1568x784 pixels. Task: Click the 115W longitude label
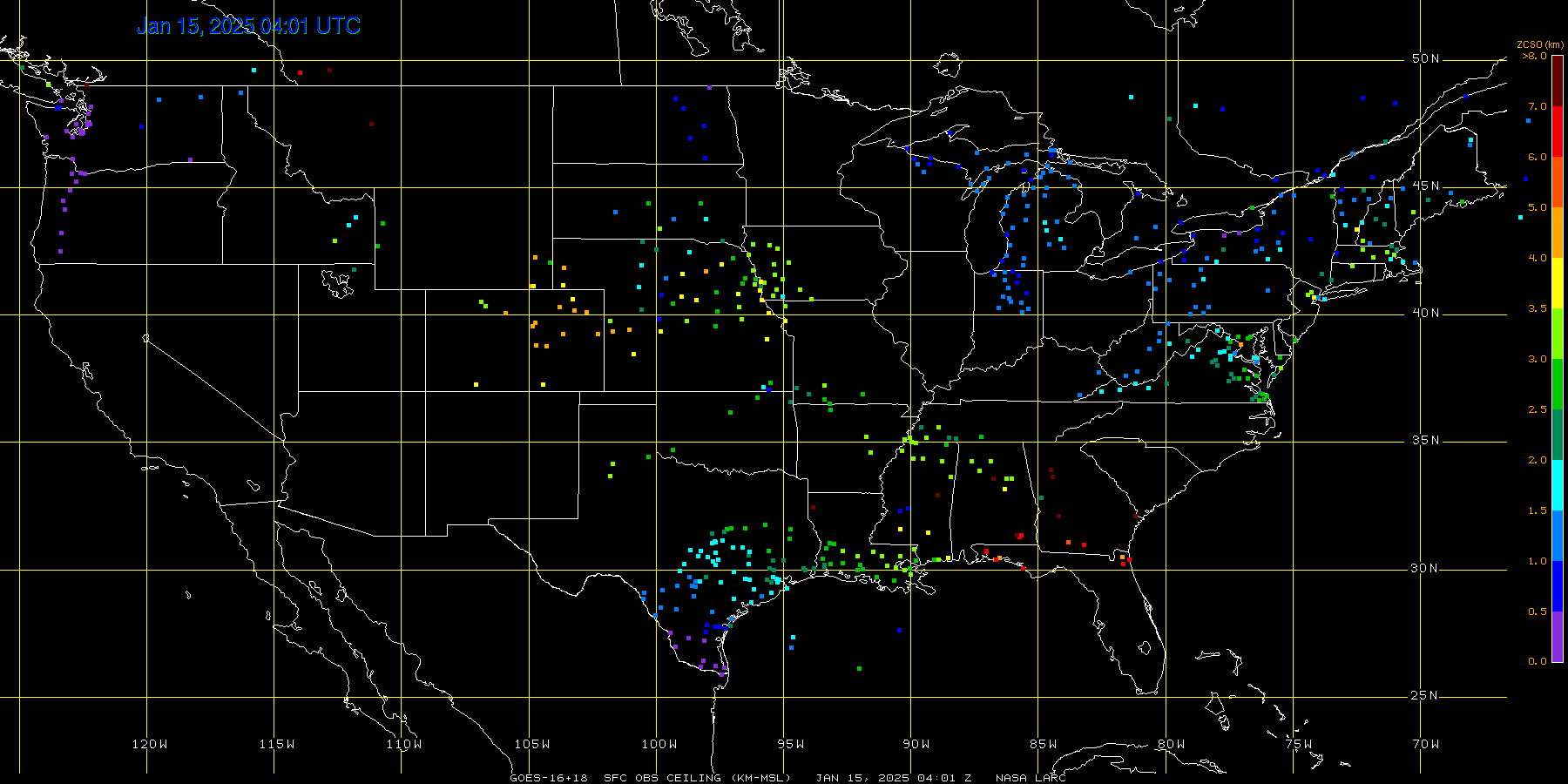(277, 744)
